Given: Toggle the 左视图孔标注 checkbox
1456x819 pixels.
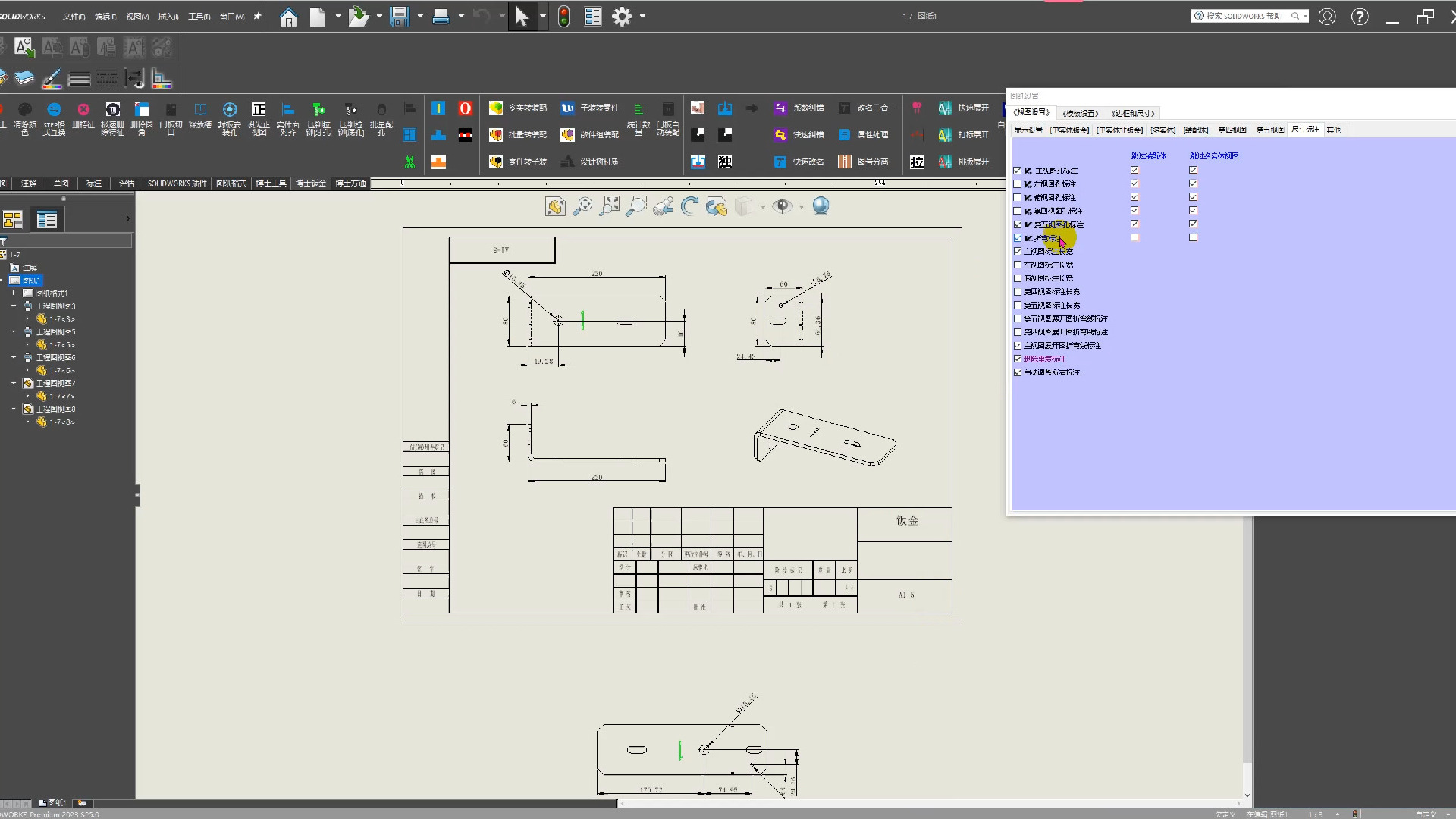Looking at the screenshot, I should pos(1018,184).
